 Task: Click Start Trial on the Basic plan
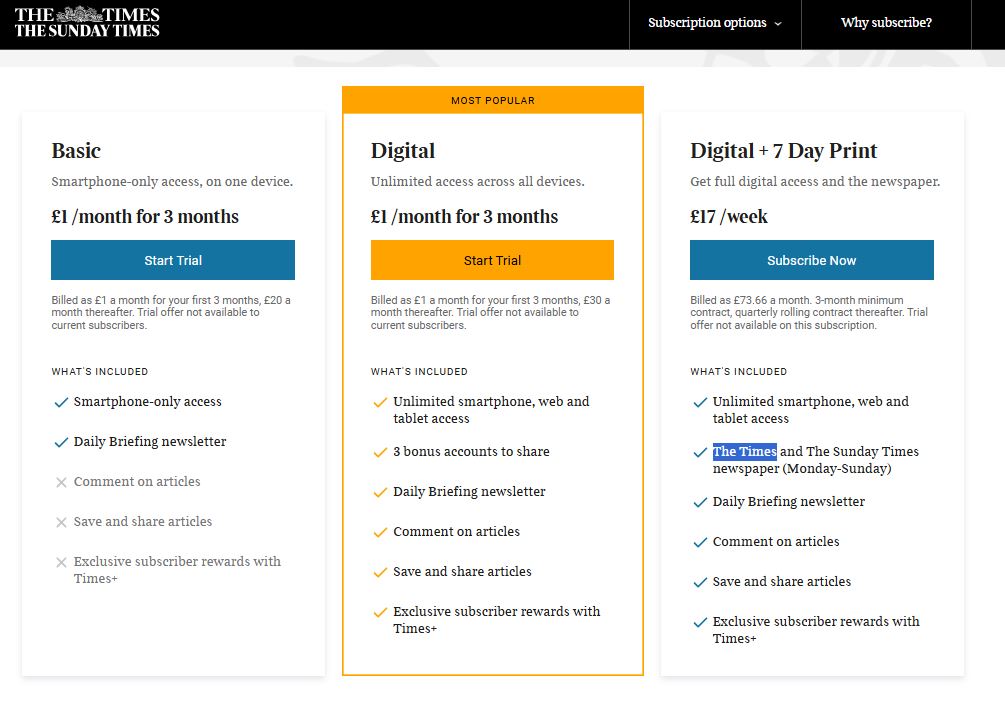pos(172,260)
